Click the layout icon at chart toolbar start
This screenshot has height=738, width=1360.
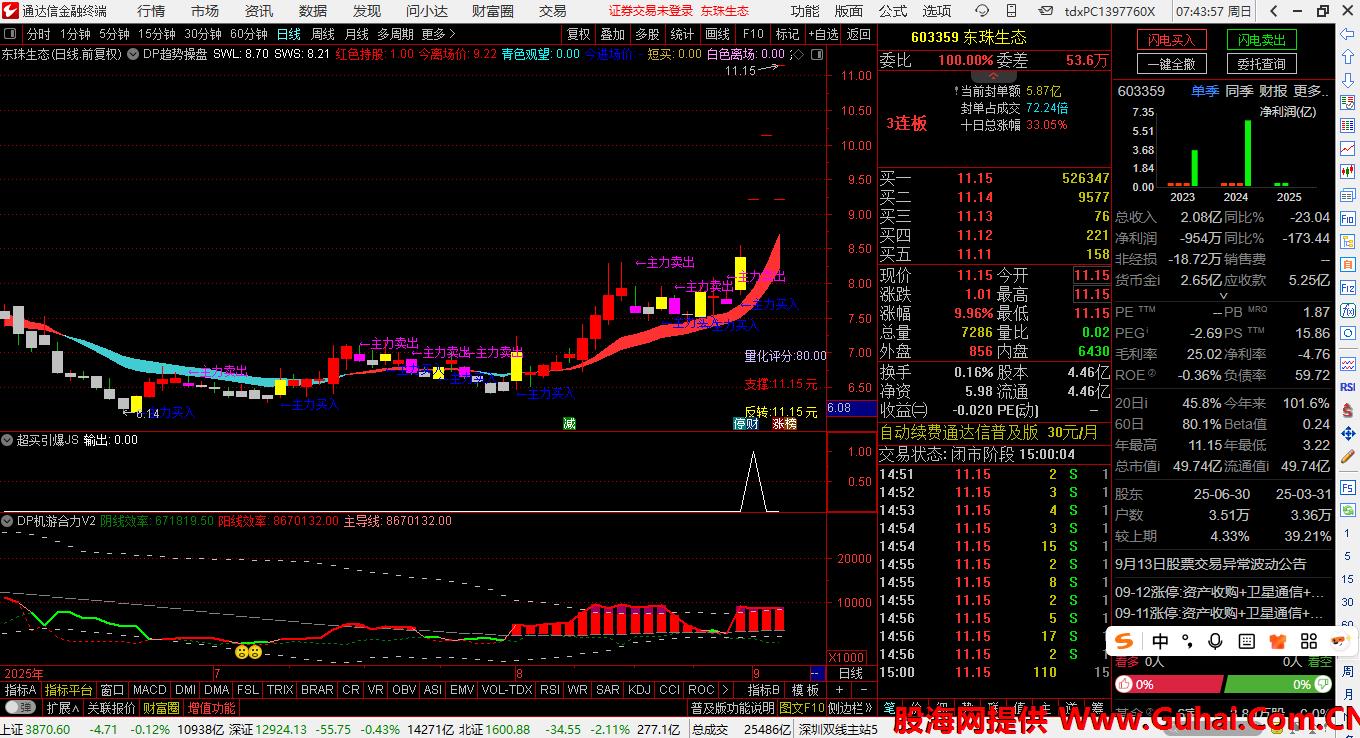tap(10, 34)
